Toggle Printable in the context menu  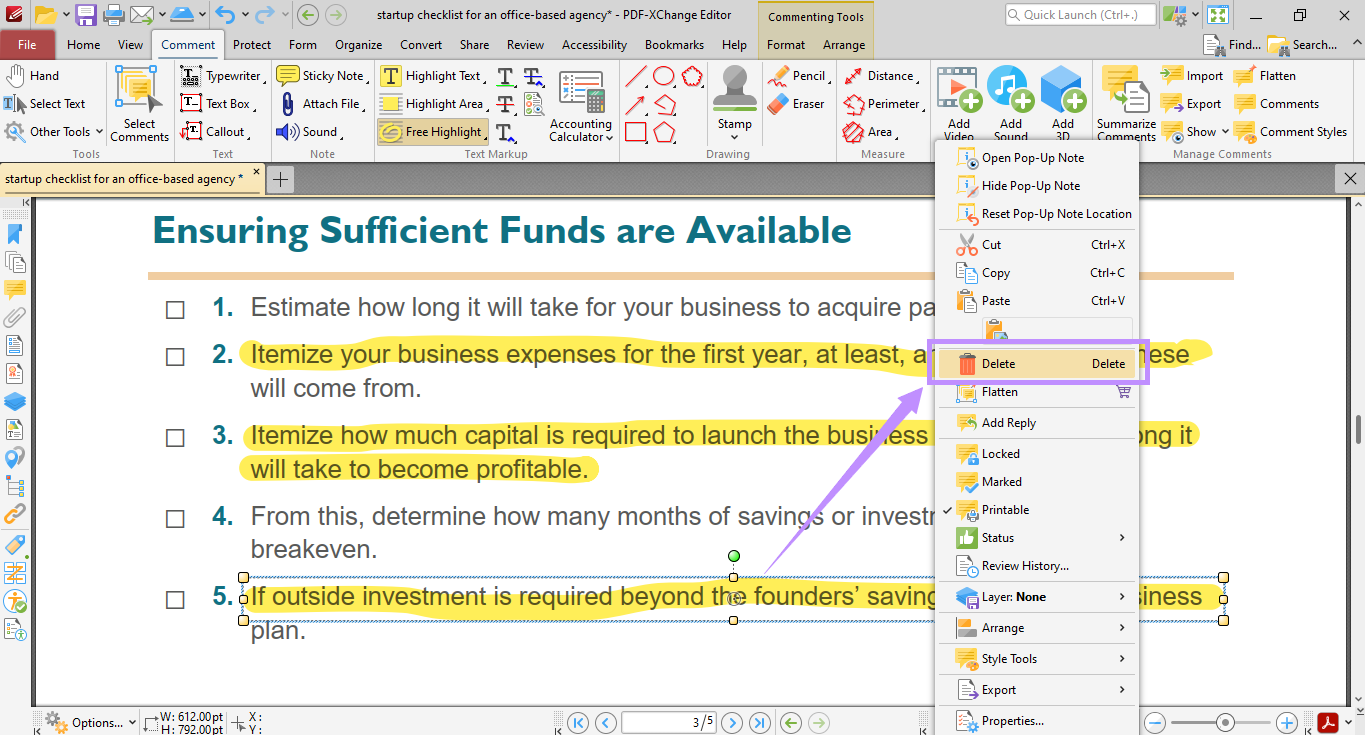[x=1005, y=509]
